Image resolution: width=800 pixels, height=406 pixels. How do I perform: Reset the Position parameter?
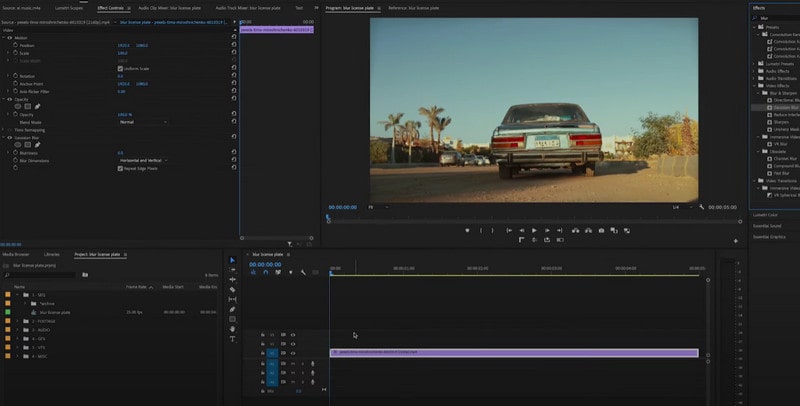point(234,44)
